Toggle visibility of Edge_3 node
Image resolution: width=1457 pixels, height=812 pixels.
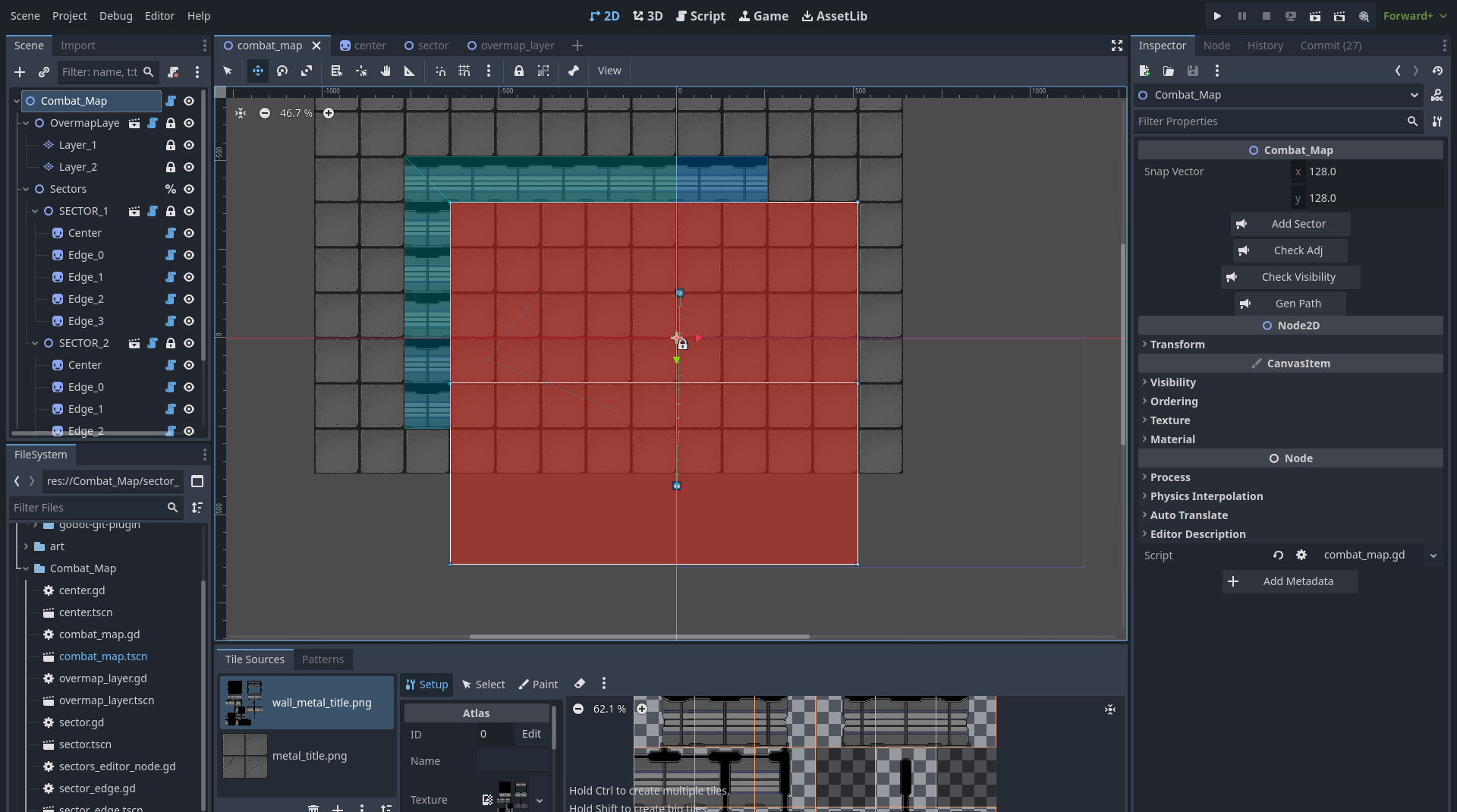[x=189, y=321]
